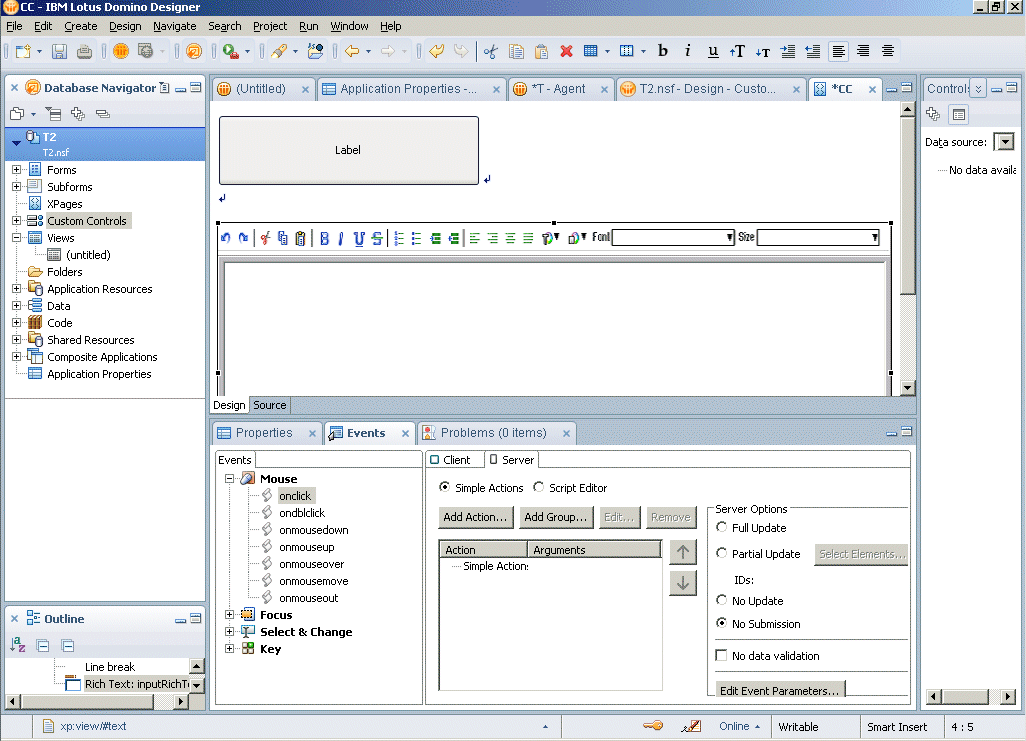Click the Back navigation arrow icon
Viewport: 1026px width, 741px height.
point(352,51)
